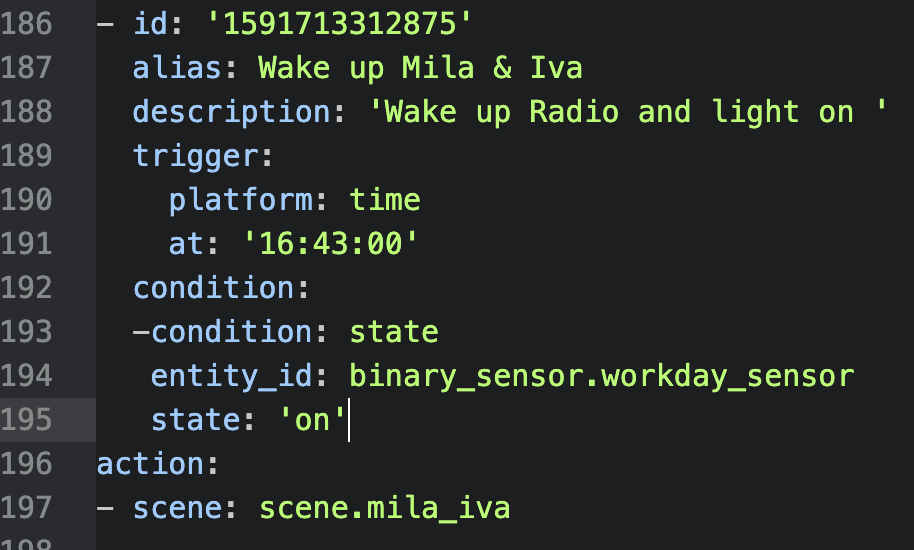The image size is (914, 550).
Task: Click the entity_id key on line 194
Action: coord(232,376)
